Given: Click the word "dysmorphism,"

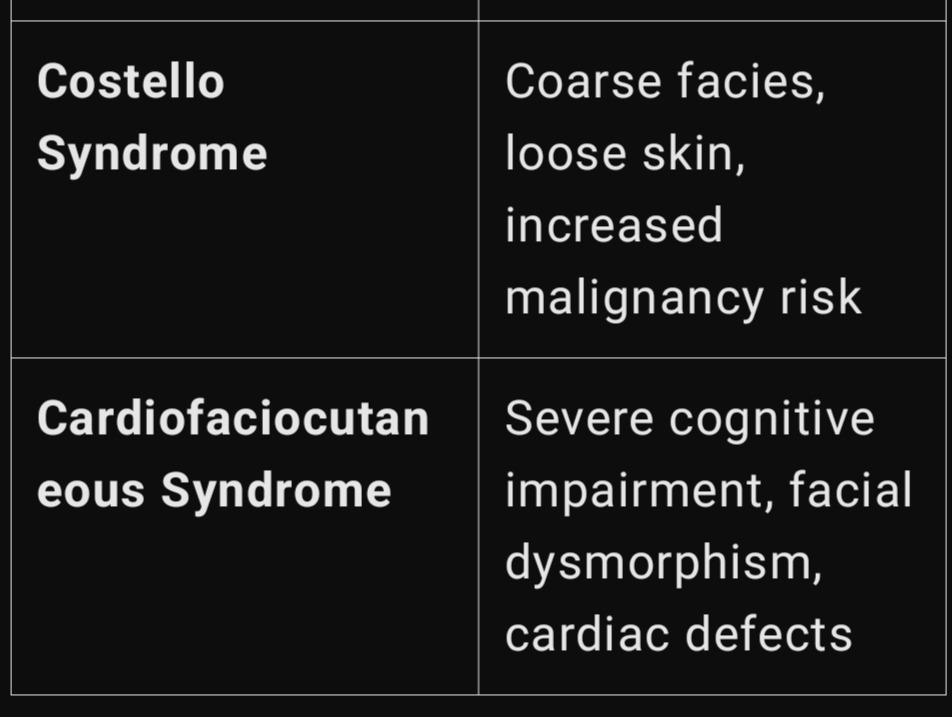Looking at the screenshot, I should [x=663, y=563].
